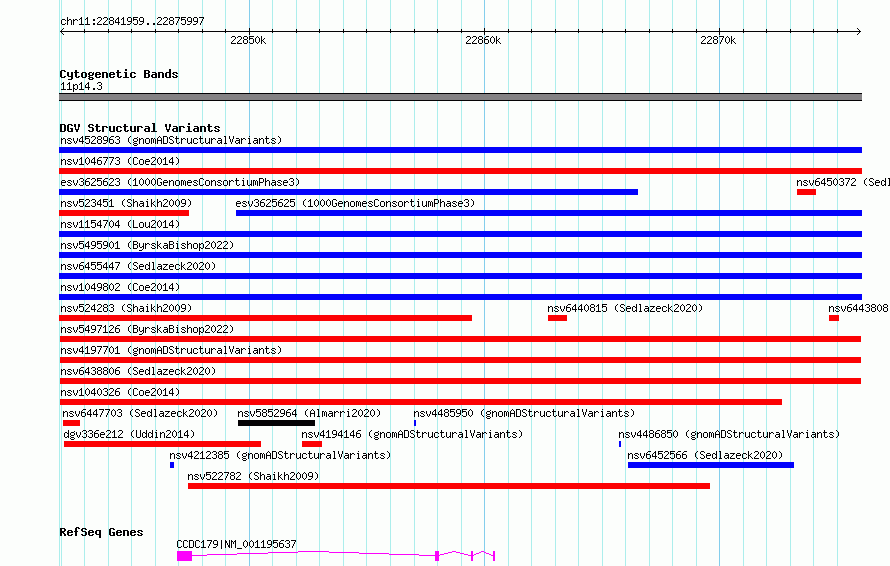Click the blue esv3625625 variant bar
Image resolution: width=890 pixels, height=566 pixels.
[549, 213]
